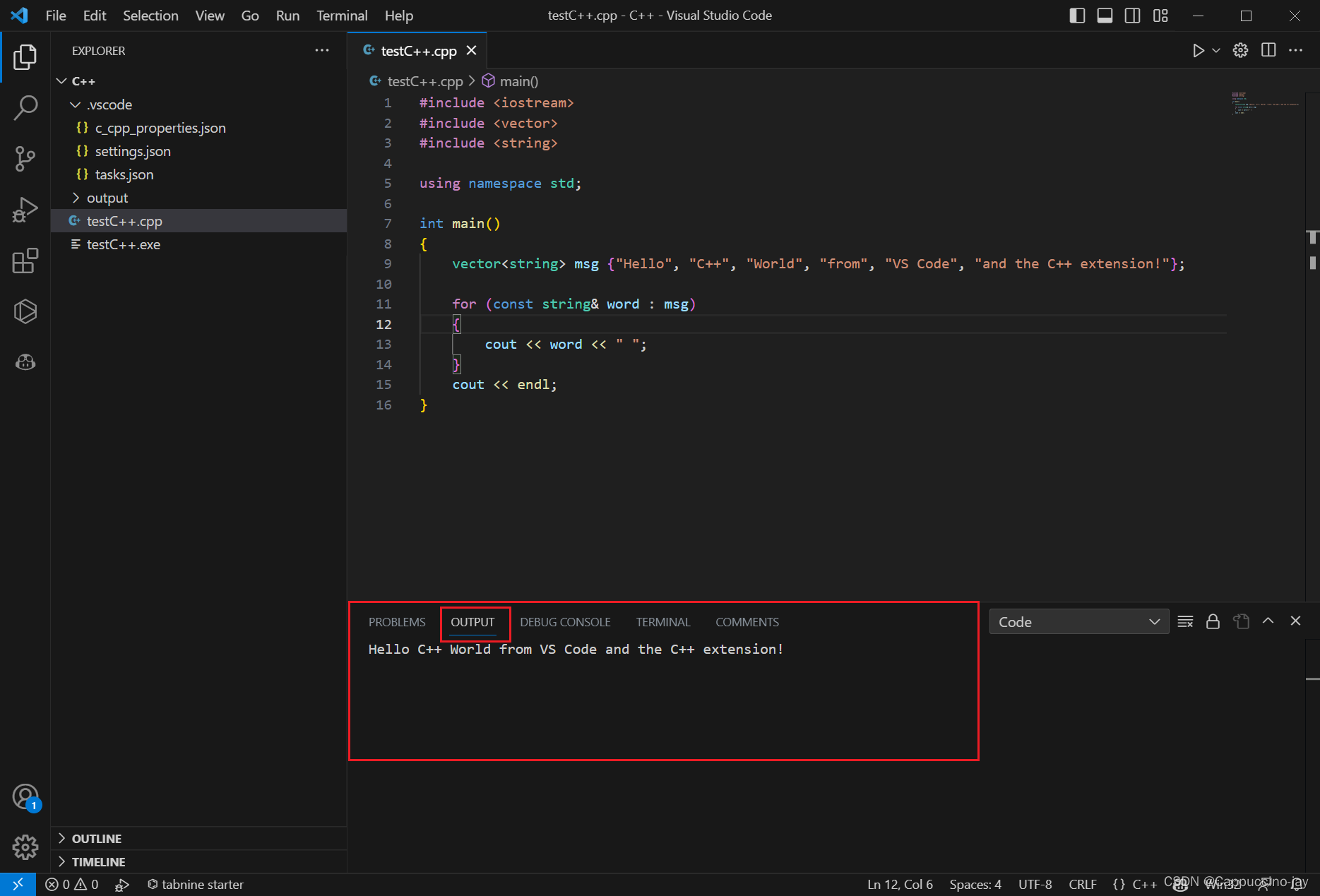Close the testC++.cpp editor tab
Viewport: 1320px width, 896px height.
tap(471, 50)
